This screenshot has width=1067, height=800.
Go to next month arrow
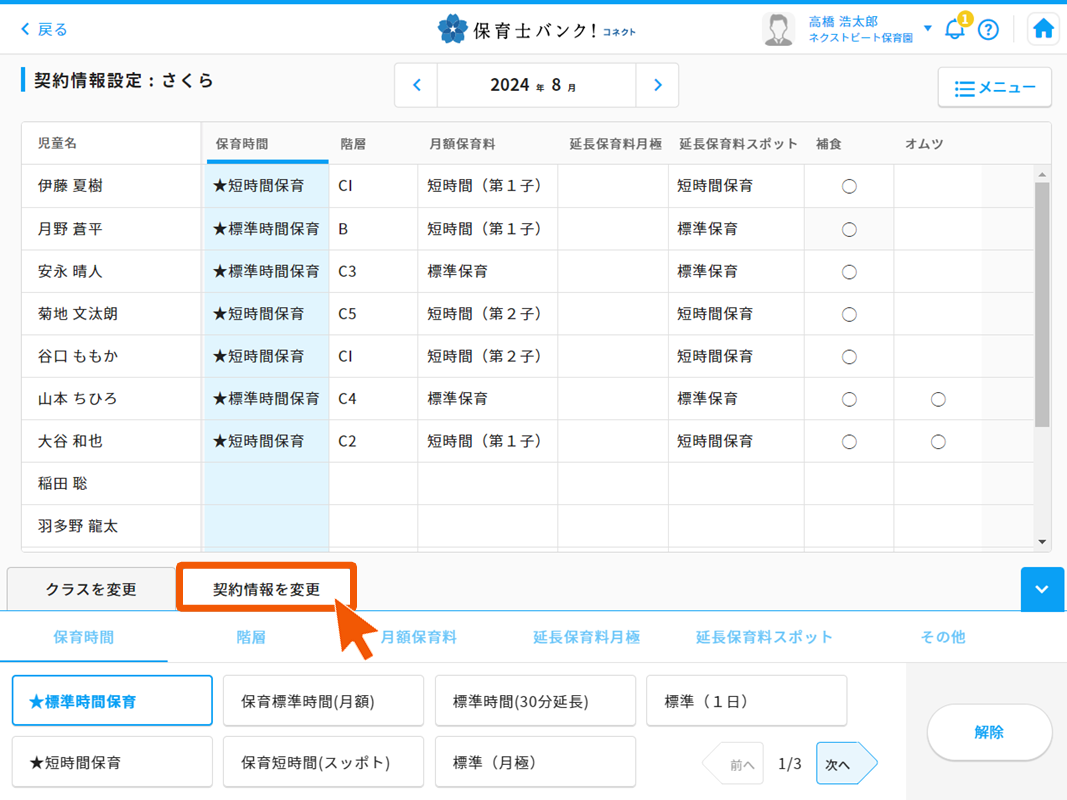click(657, 85)
